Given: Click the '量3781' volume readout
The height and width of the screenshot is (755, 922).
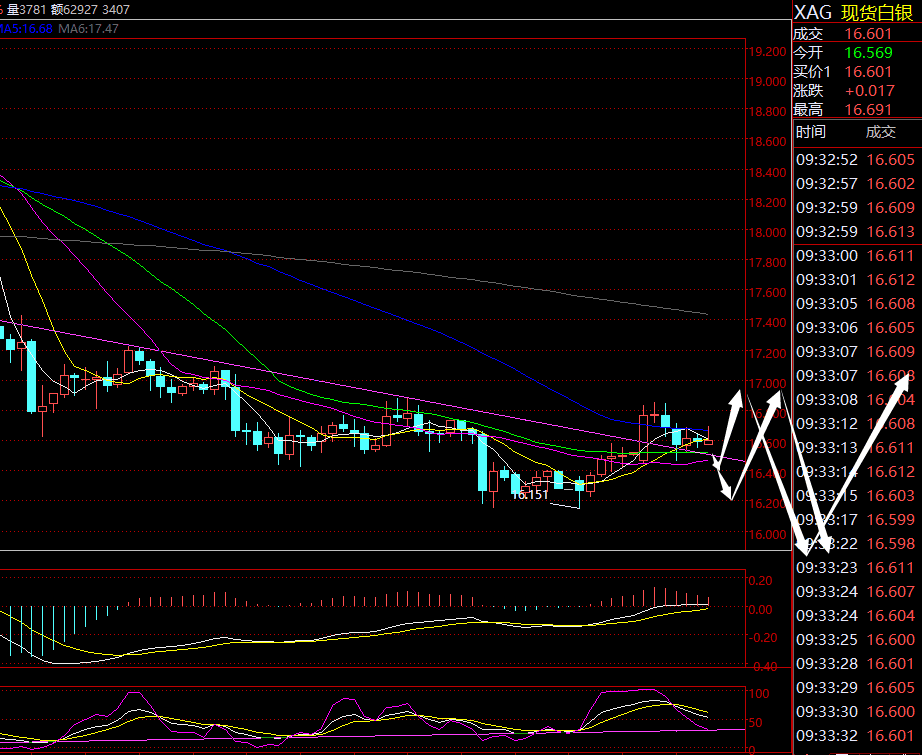Looking at the screenshot, I should pos(25,9).
